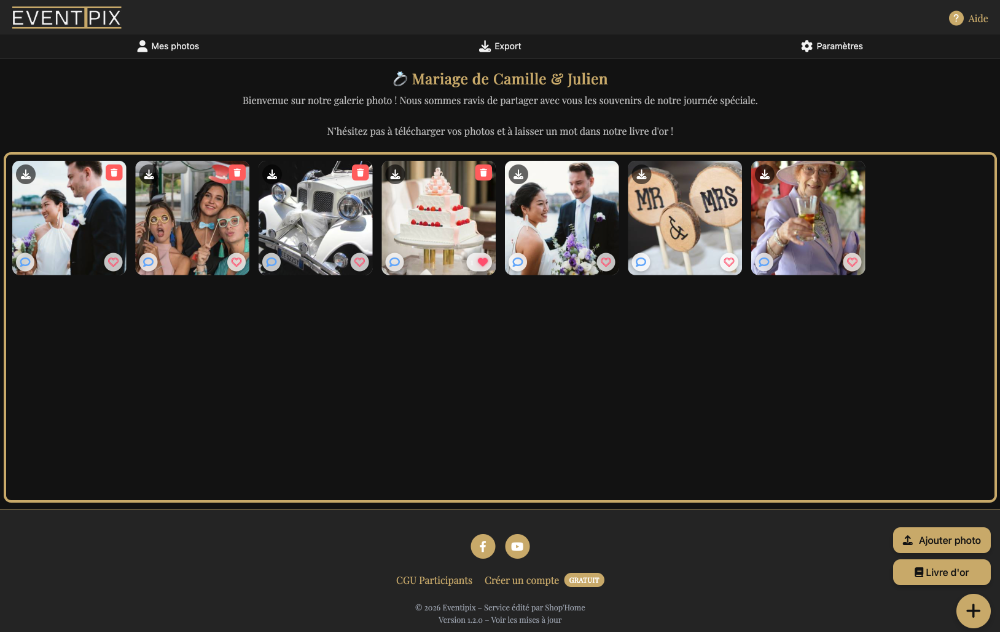Open the YouTube channel icon

click(x=517, y=546)
